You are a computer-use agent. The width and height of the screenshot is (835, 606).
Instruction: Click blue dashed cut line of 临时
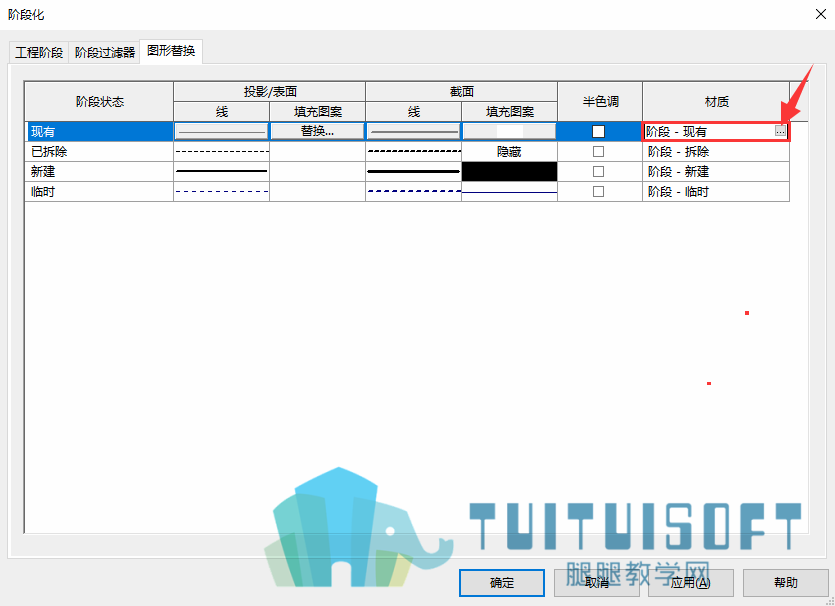click(414, 192)
